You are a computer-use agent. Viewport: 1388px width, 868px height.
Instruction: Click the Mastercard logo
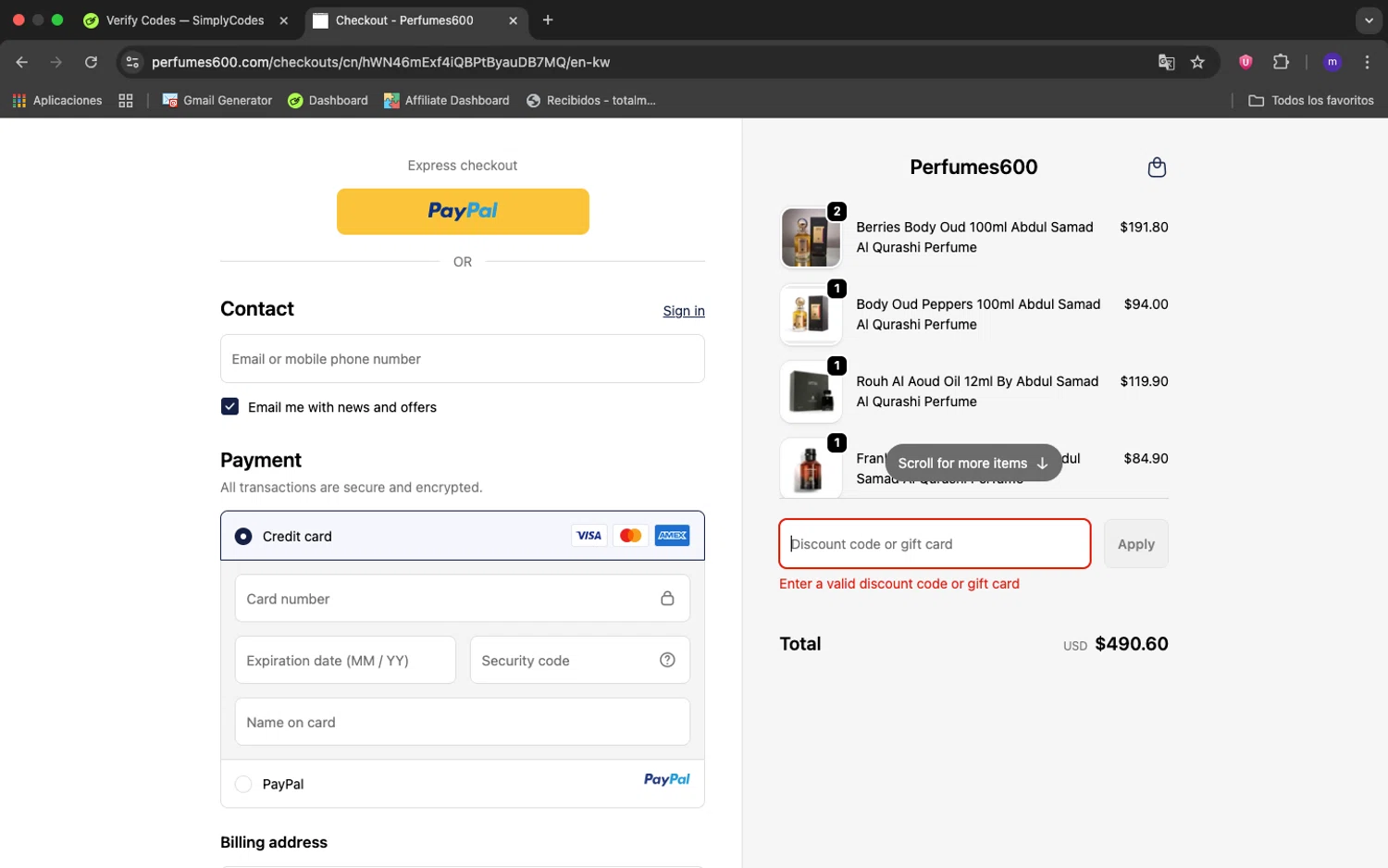point(630,535)
